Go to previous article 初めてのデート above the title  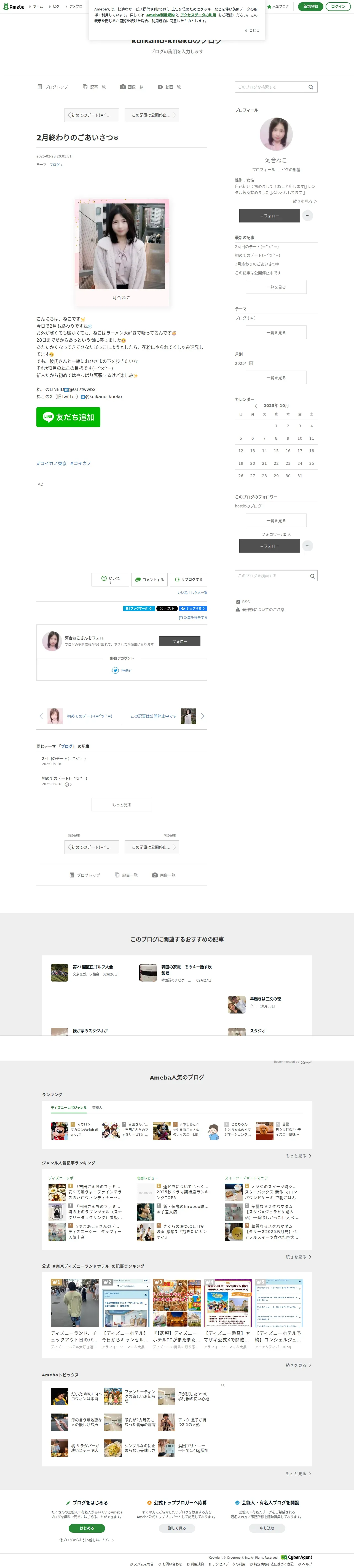pos(93,115)
